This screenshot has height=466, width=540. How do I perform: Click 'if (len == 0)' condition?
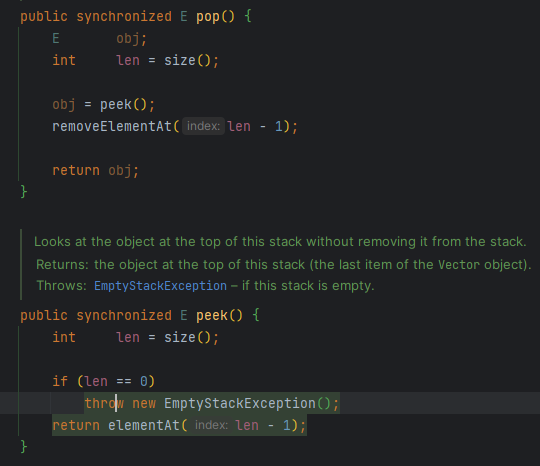[x=104, y=381]
